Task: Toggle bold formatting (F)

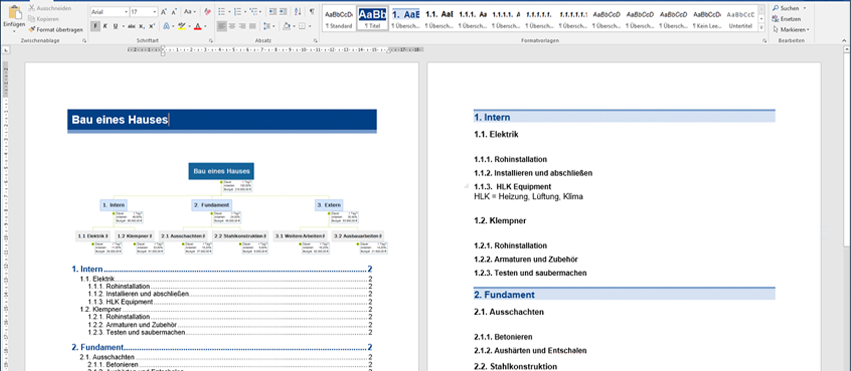Action: tap(96, 26)
